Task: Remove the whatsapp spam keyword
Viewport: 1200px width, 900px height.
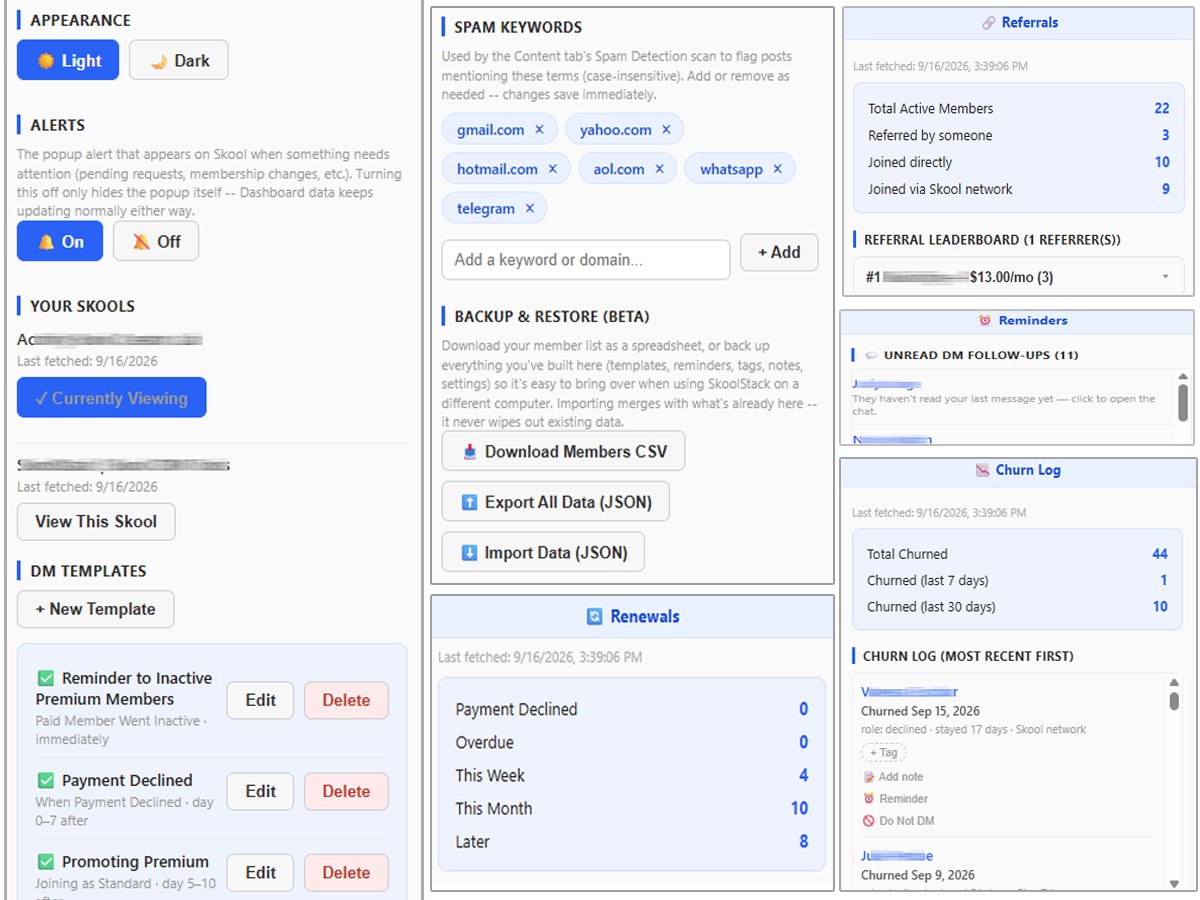Action: pyautogui.click(x=777, y=169)
